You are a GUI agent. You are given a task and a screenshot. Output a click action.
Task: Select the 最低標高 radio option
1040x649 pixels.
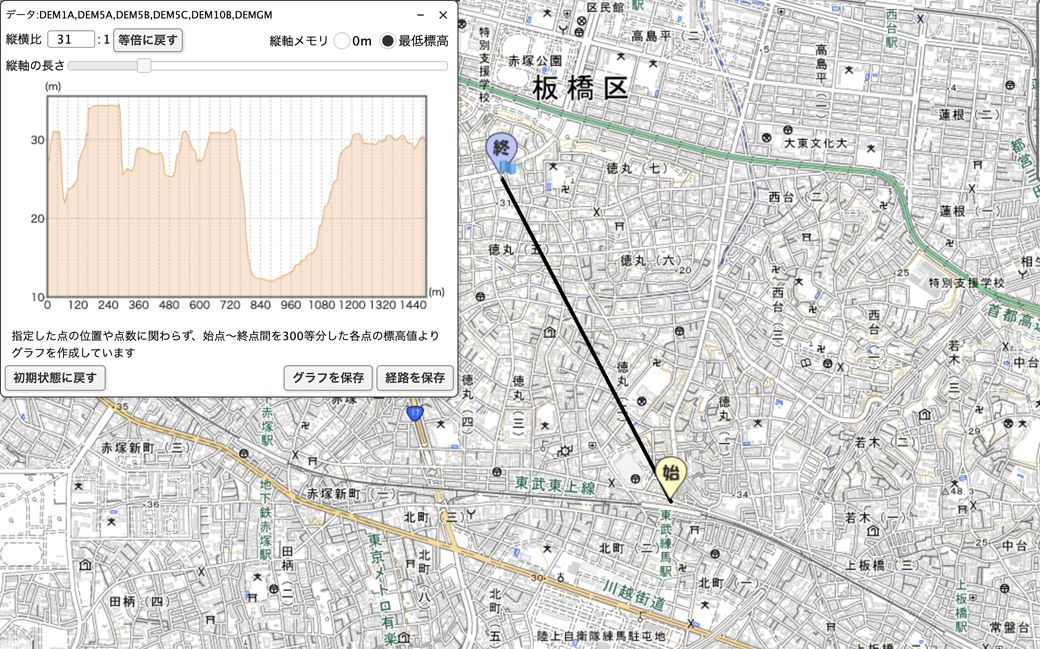(x=388, y=41)
